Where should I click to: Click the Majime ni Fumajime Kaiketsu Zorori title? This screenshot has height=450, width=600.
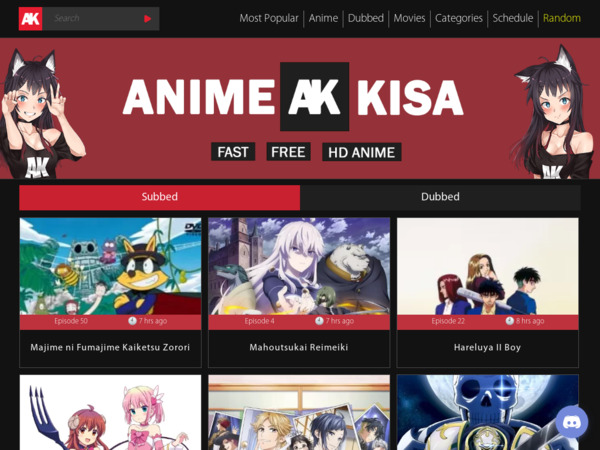[x=110, y=347]
